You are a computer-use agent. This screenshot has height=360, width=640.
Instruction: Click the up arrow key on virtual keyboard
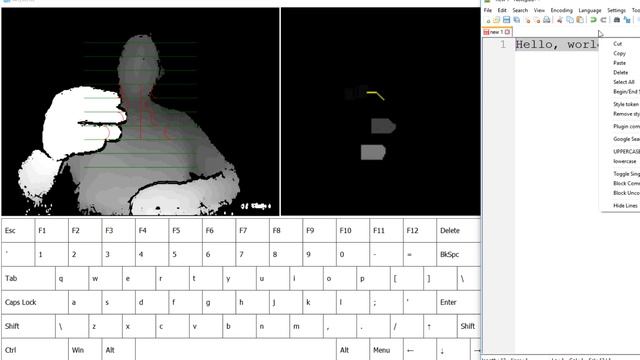point(440,326)
